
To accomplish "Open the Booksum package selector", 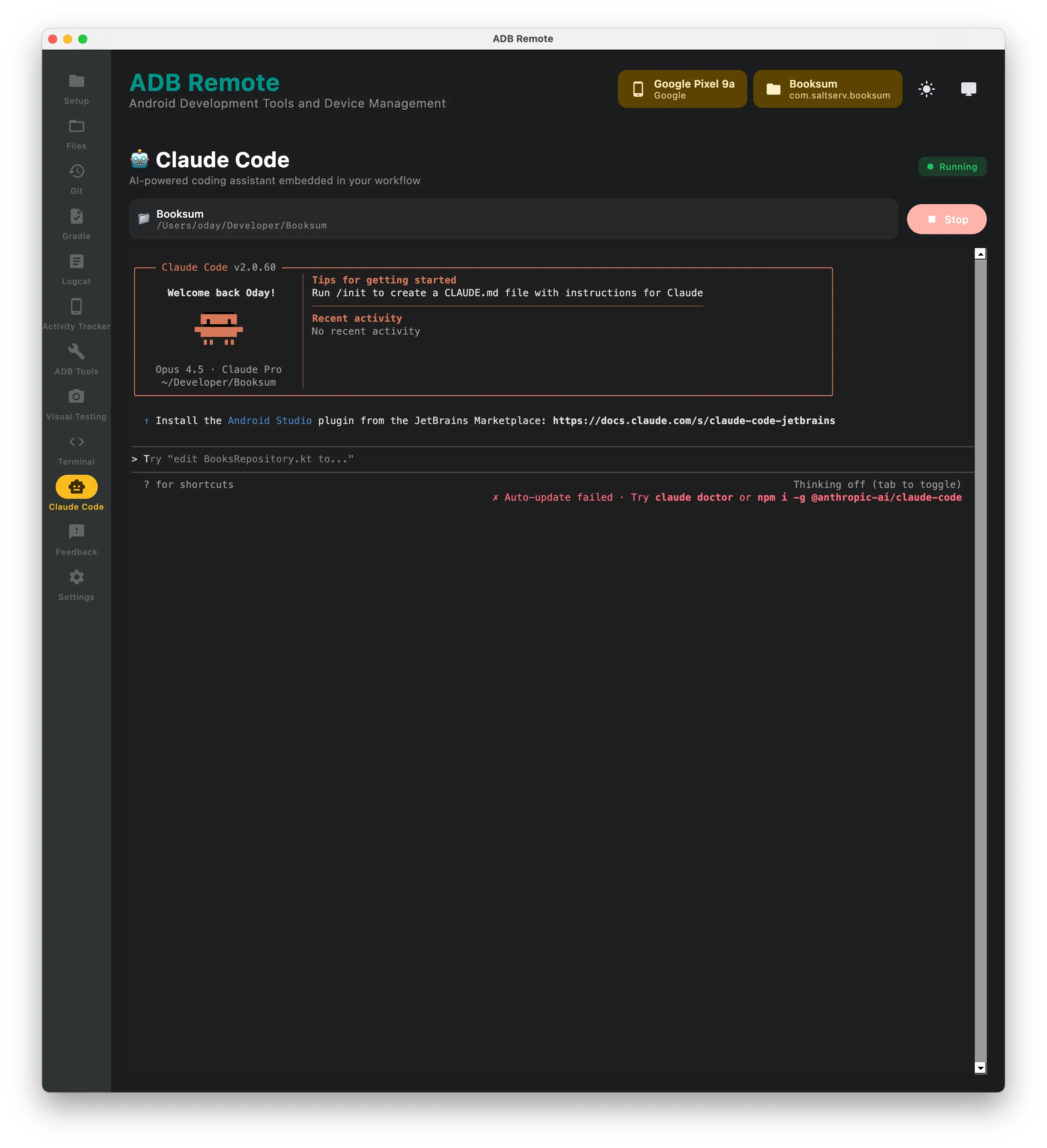I will pos(827,88).
